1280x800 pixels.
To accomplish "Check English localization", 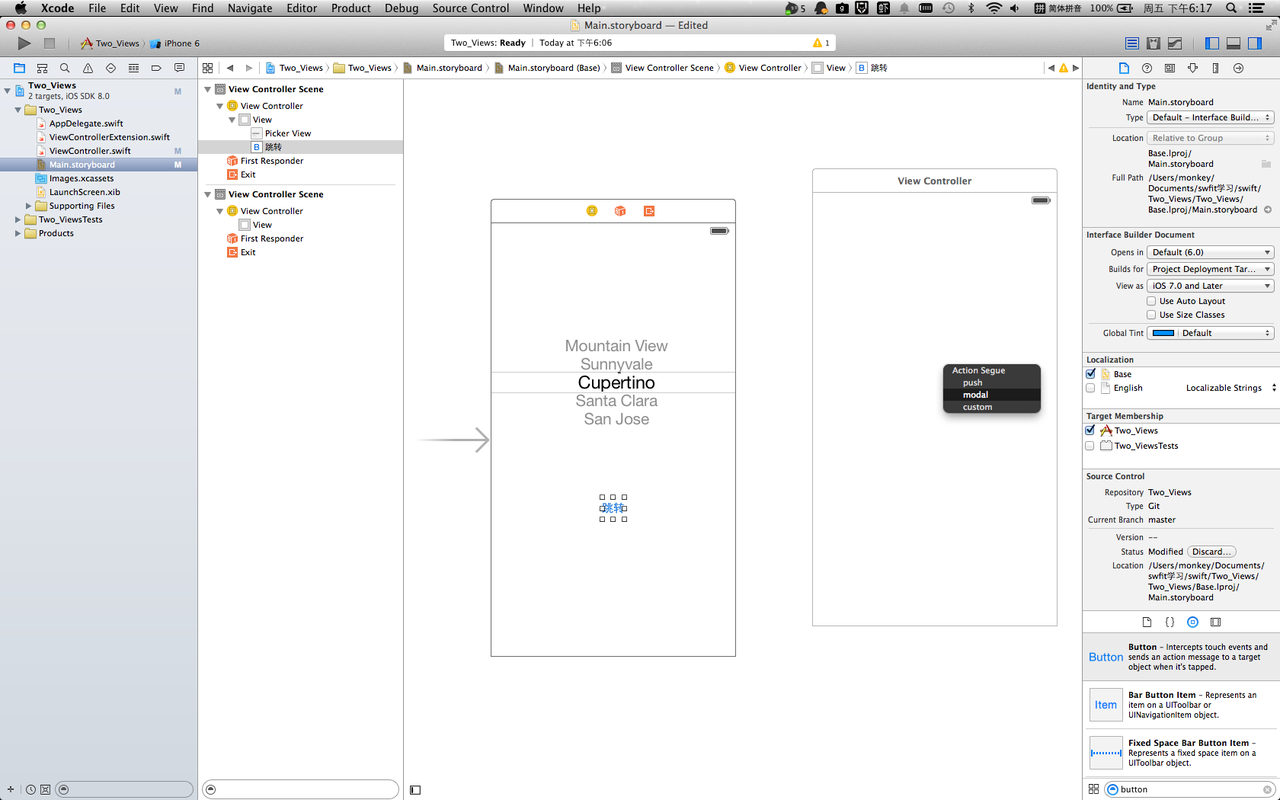I will [1091, 388].
